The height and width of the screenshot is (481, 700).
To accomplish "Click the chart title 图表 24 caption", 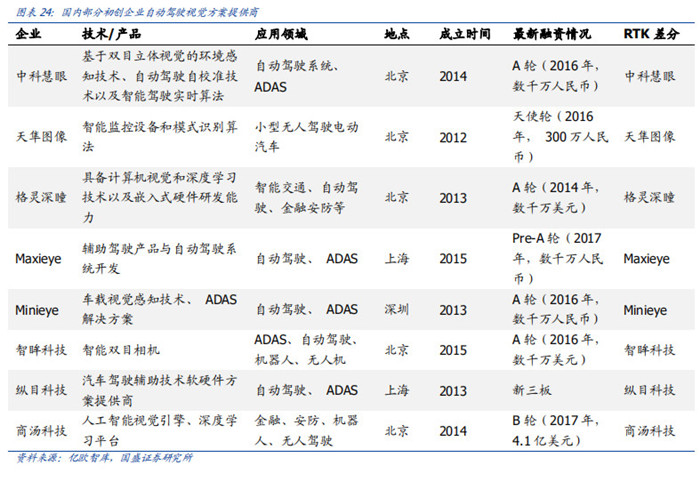I will 138,12.
